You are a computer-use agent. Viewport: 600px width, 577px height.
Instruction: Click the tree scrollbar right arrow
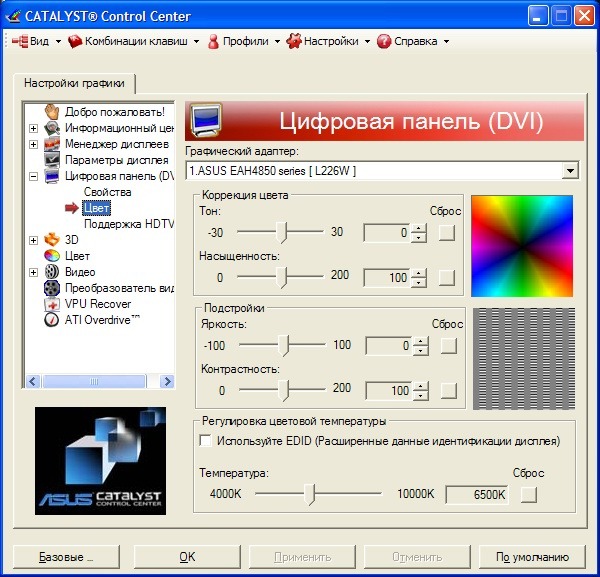point(167,381)
